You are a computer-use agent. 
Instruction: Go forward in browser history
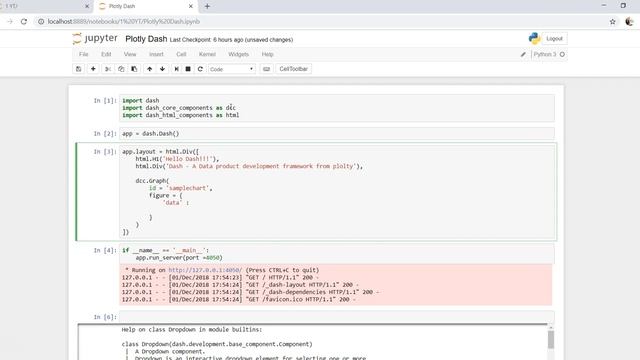coord(9,22)
